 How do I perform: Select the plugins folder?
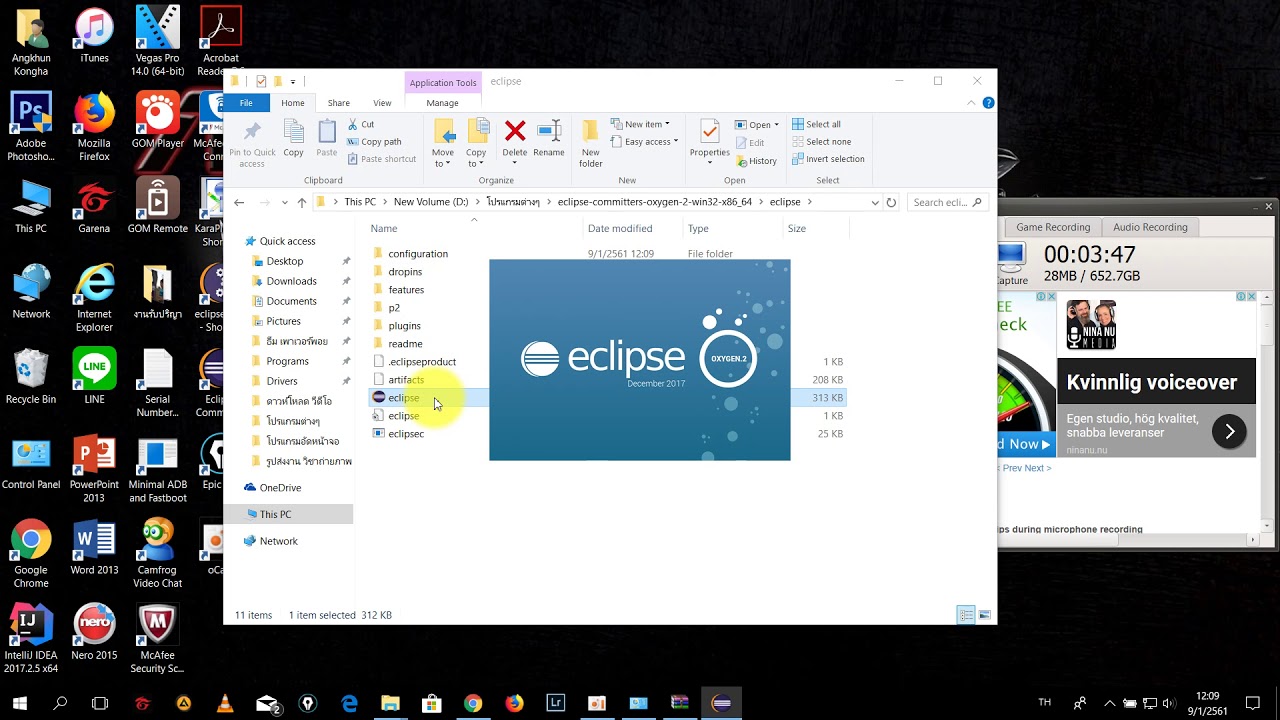[x=404, y=326]
